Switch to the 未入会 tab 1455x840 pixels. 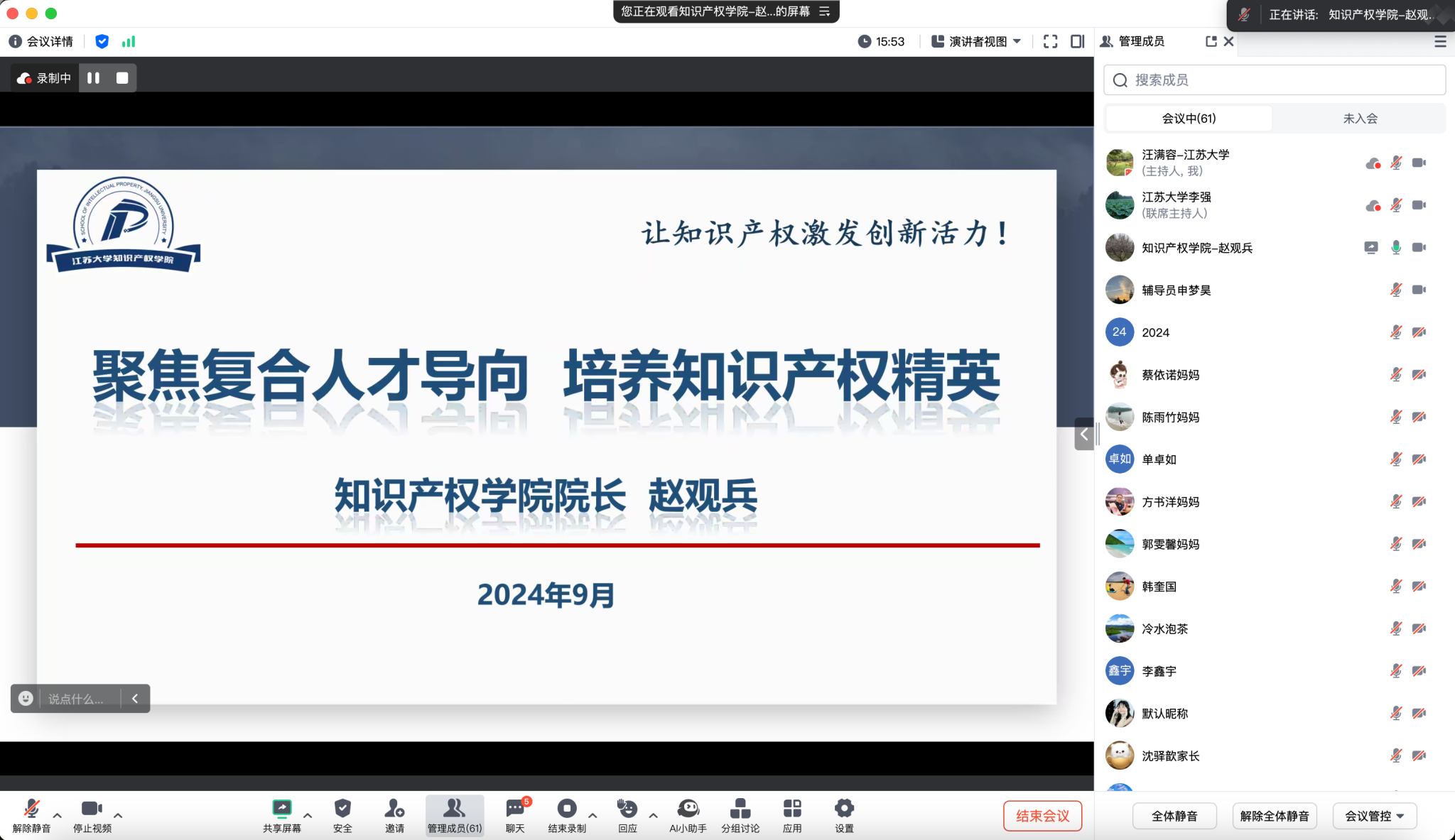pyautogui.click(x=1359, y=119)
